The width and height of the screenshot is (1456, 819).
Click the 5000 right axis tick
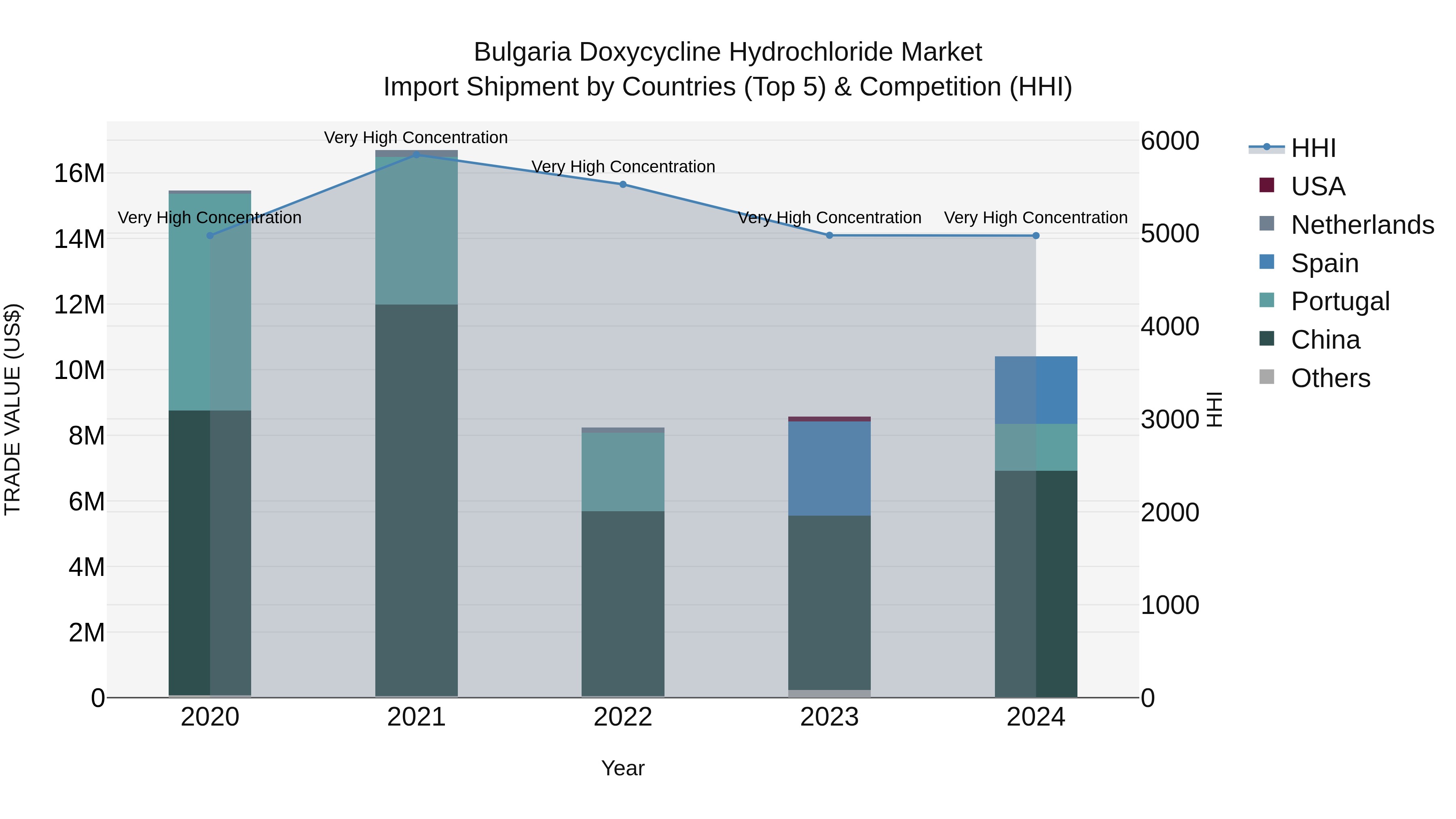coord(1170,233)
